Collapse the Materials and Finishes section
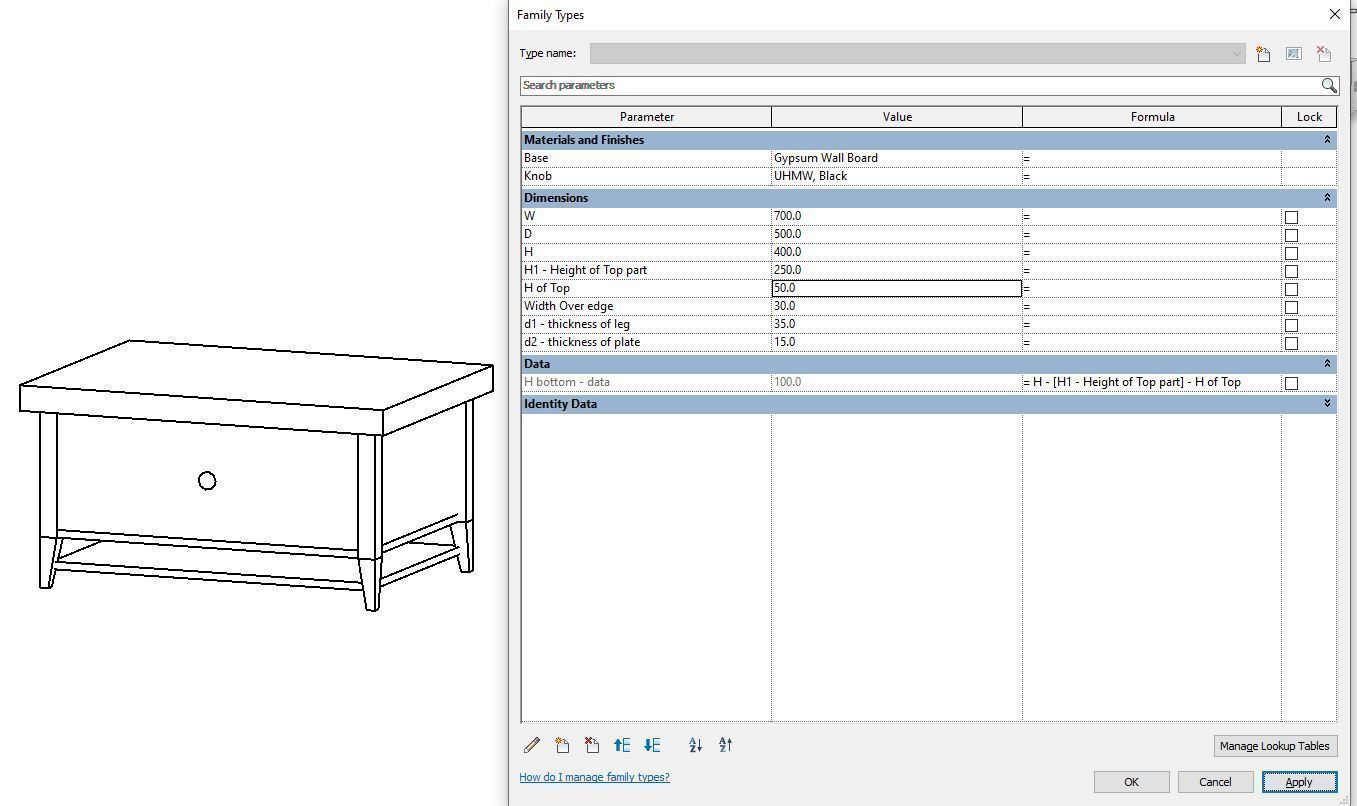The width and height of the screenshot is (1357, 806). [1328, 140]
